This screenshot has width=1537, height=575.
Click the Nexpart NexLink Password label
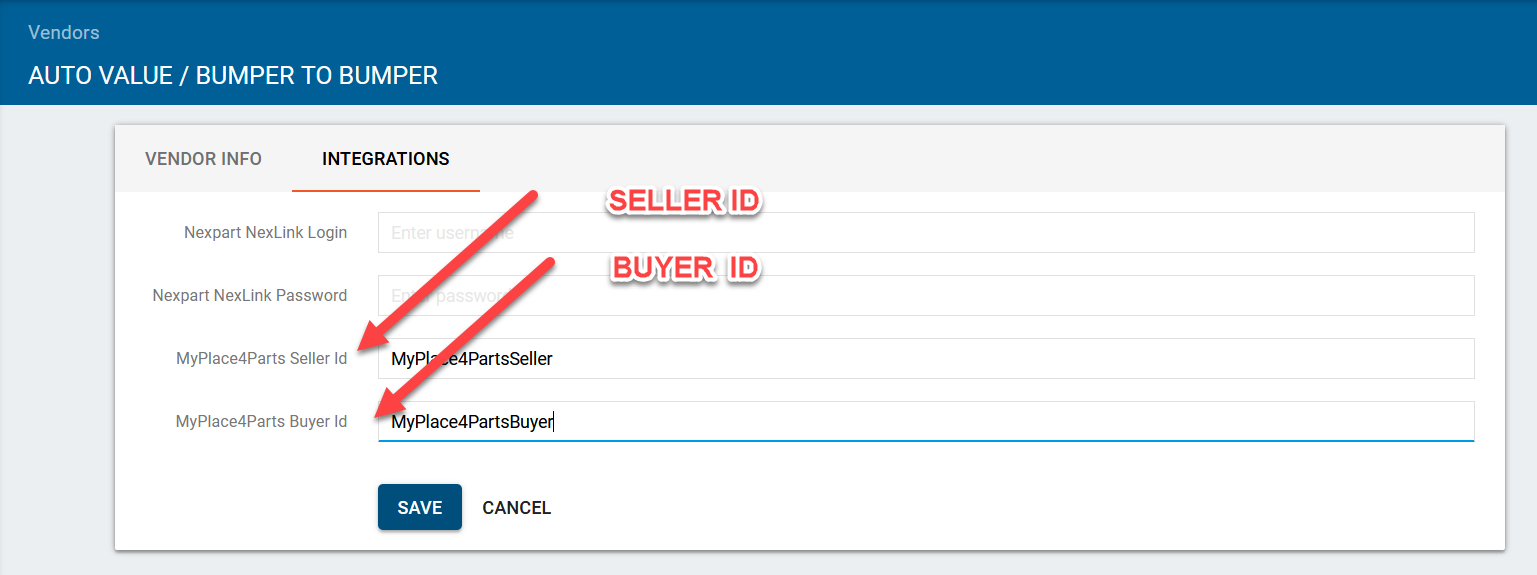pos(250,296)
